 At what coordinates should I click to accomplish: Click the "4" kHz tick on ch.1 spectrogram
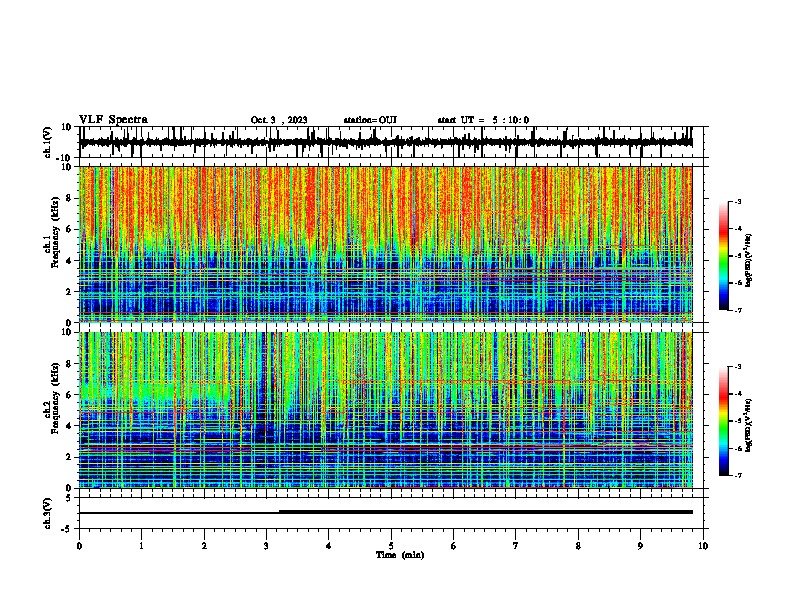click(69, 261)
